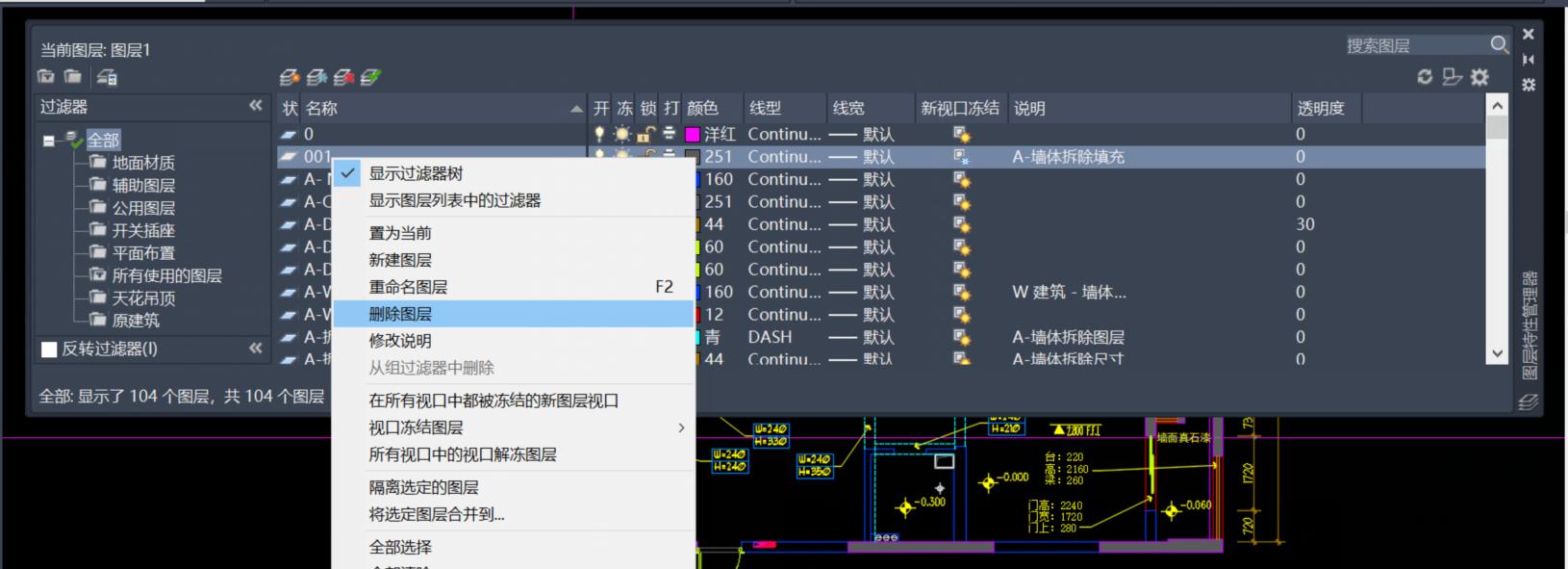The height and width of the screenshot is (569, 1568).
Task: Collapse the All filter tree node
Action: coord(48,141)
